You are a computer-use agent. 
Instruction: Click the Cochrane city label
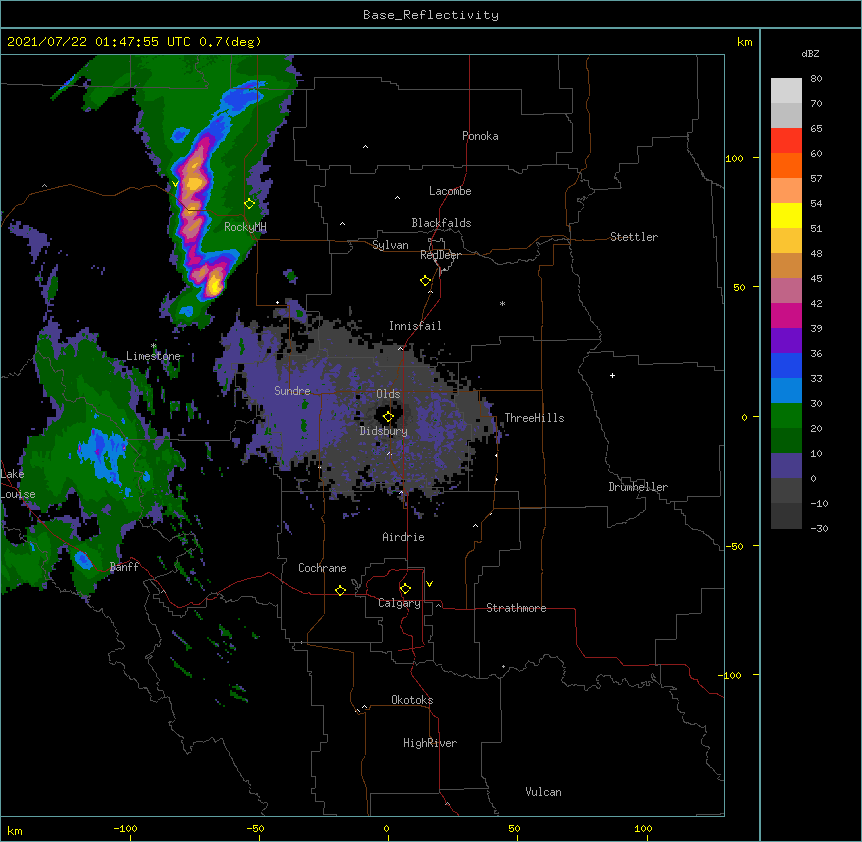[322, 568]
